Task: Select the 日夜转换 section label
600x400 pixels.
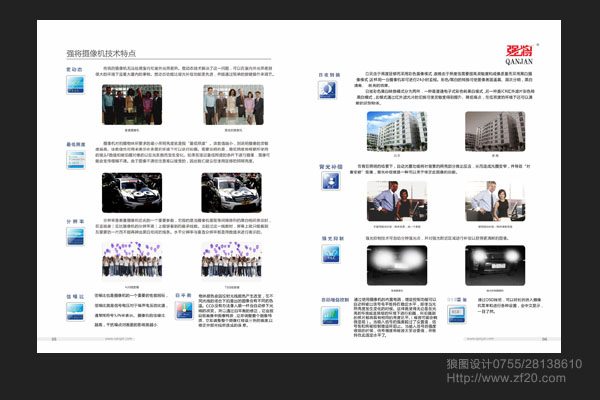Action: click(329, 75)
